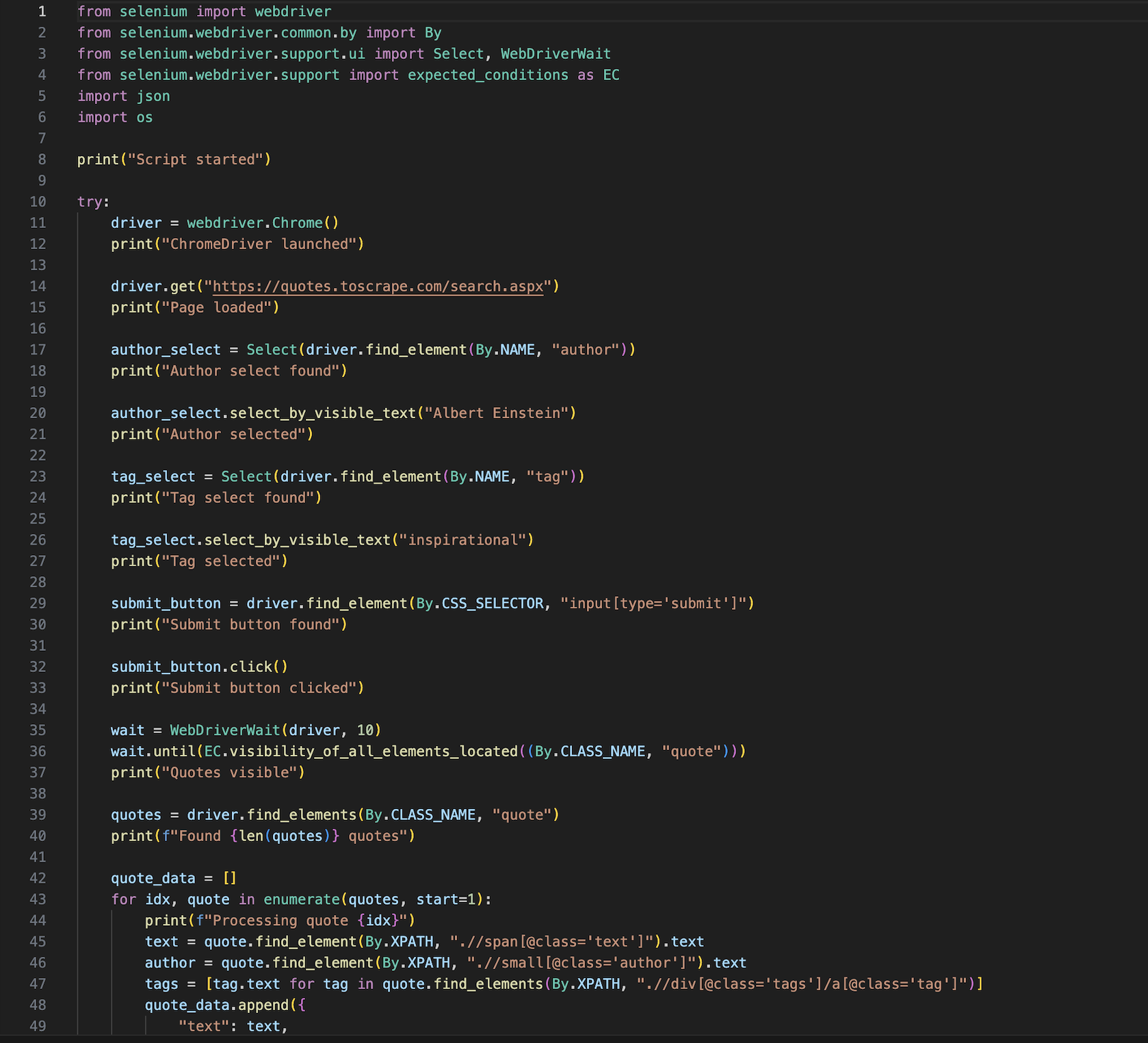Click the WebDriverWait call on line 35

click(x=224, y=730)
